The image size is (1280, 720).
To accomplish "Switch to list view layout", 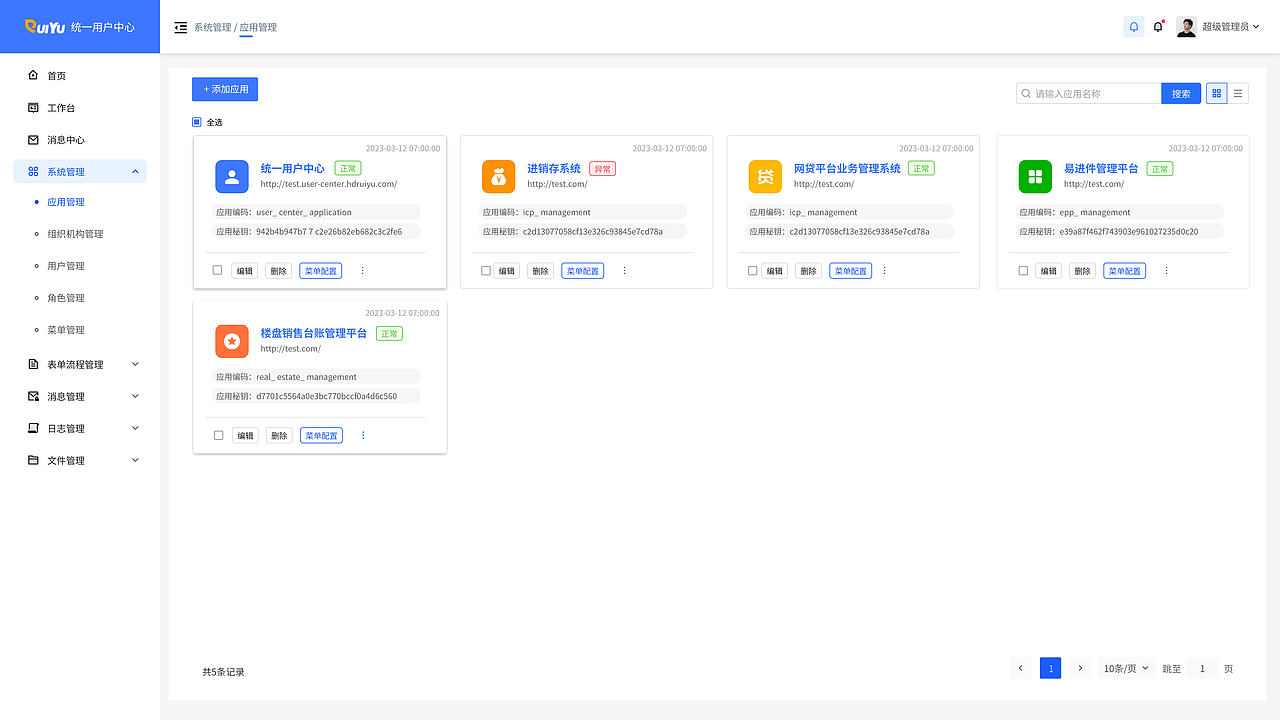I will pyautogui.click(x=1238, y=93).
